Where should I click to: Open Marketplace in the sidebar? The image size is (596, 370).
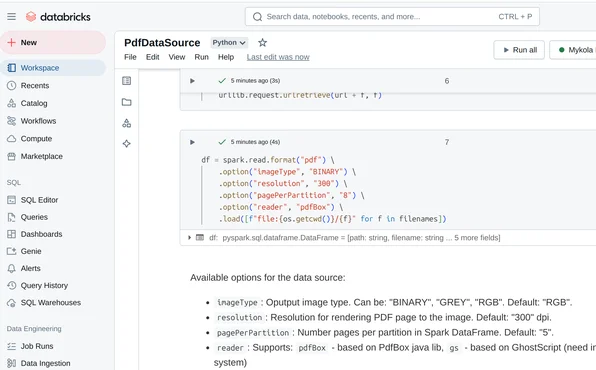[x=41, y=156]
